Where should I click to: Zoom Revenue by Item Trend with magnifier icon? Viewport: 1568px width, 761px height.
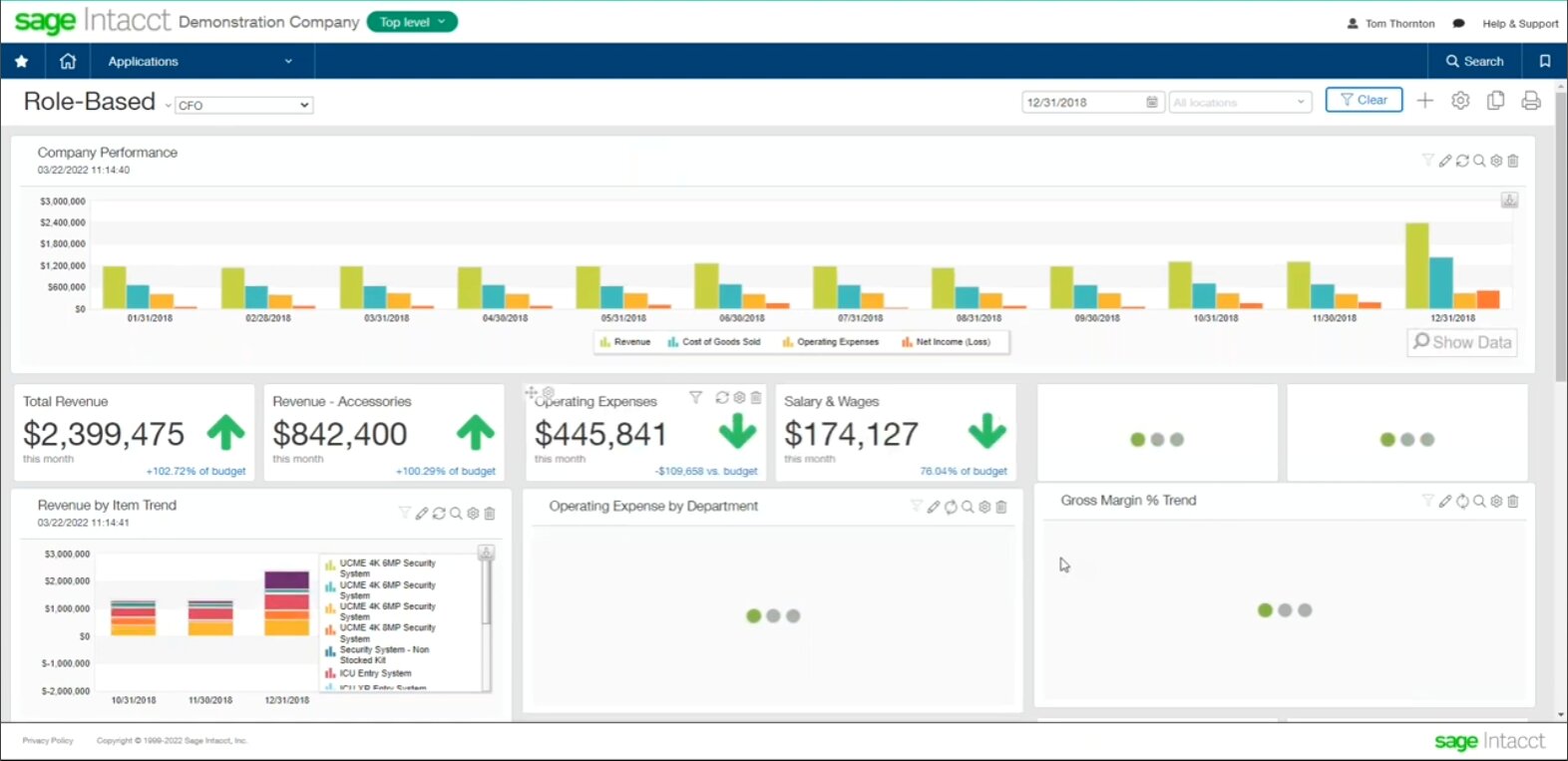pos(456,514)
